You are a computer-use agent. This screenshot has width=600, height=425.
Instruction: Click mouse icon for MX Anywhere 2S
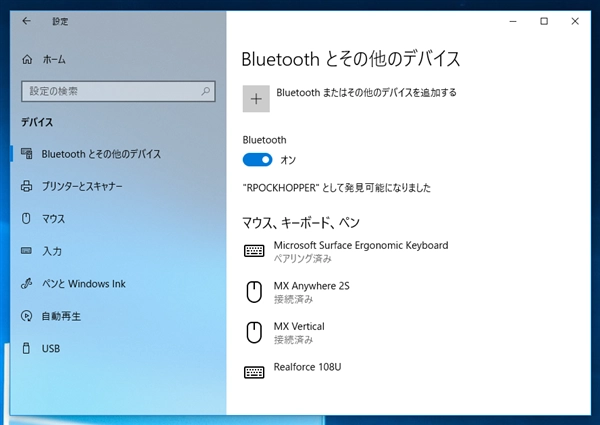tap(254, 292)
